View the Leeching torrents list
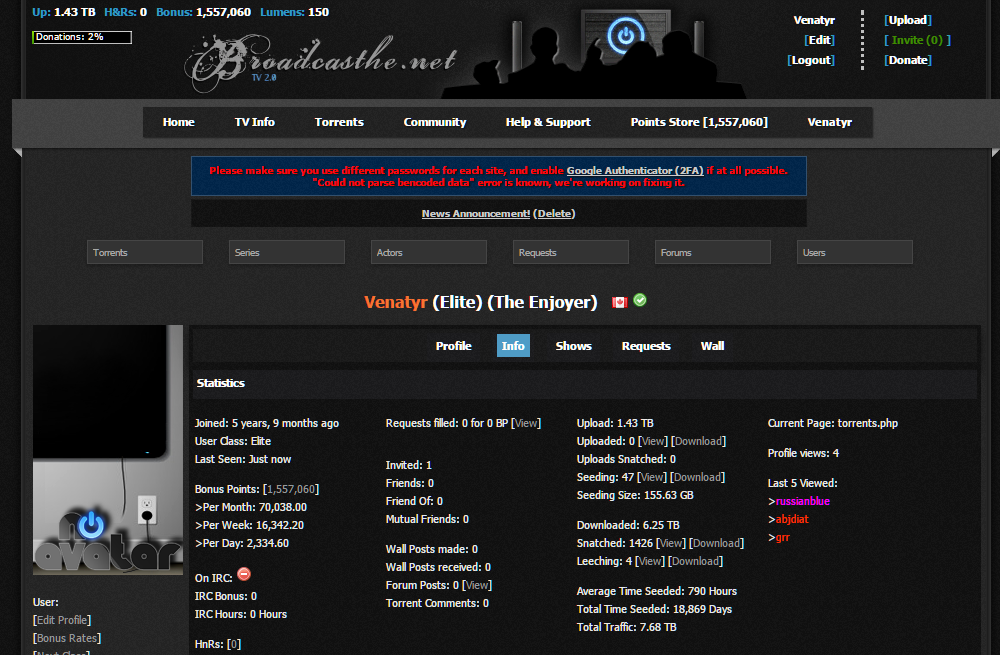Viewport: 1000px width, 655px height. pos(650,561)
